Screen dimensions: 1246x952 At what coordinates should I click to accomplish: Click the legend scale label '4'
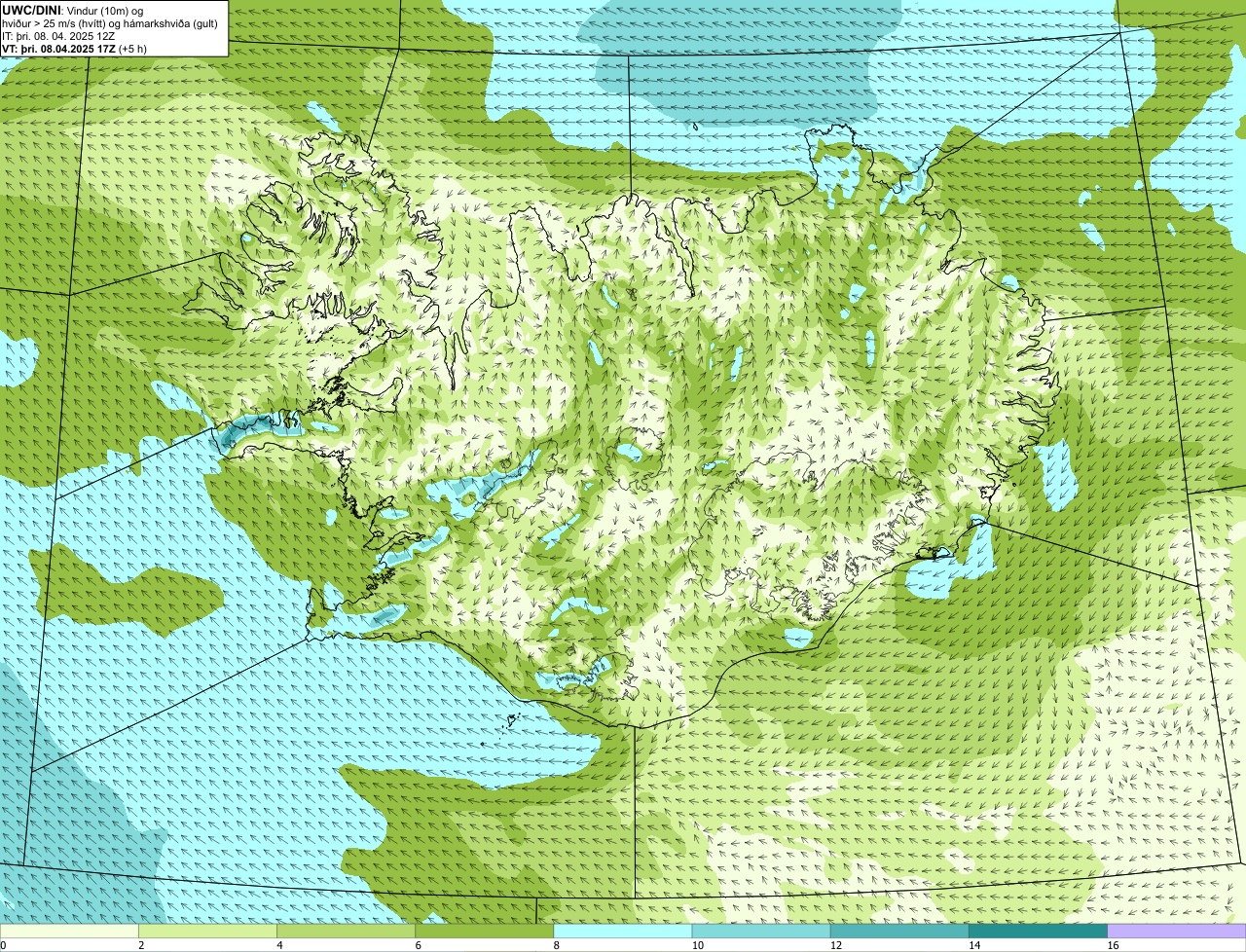(279, 945)
